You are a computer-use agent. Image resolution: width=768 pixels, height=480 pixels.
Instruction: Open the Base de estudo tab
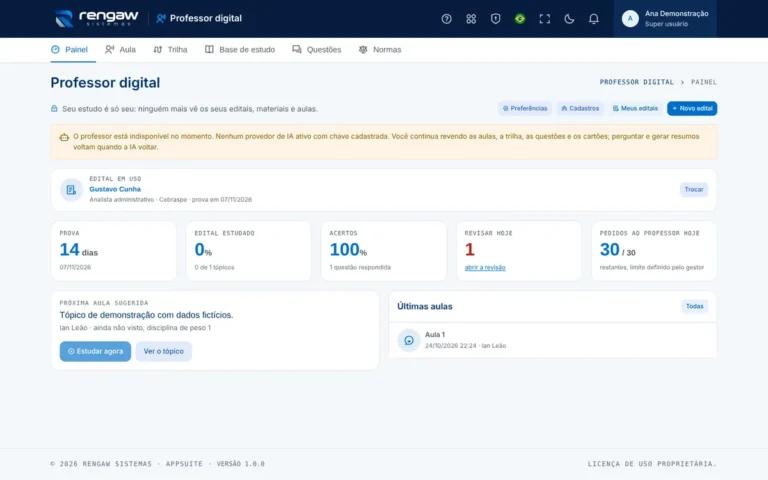240,49
